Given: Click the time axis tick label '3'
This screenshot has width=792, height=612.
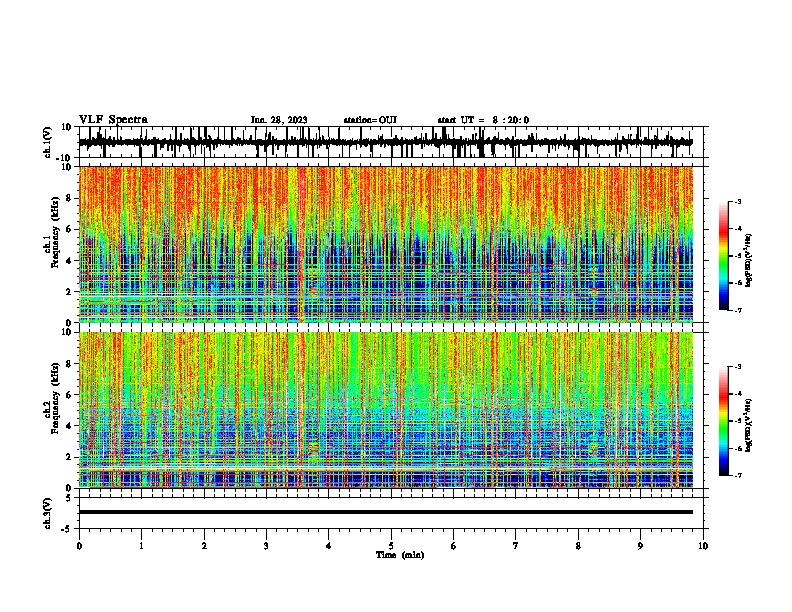Looking at the screenshot, I should click(267, 546).
